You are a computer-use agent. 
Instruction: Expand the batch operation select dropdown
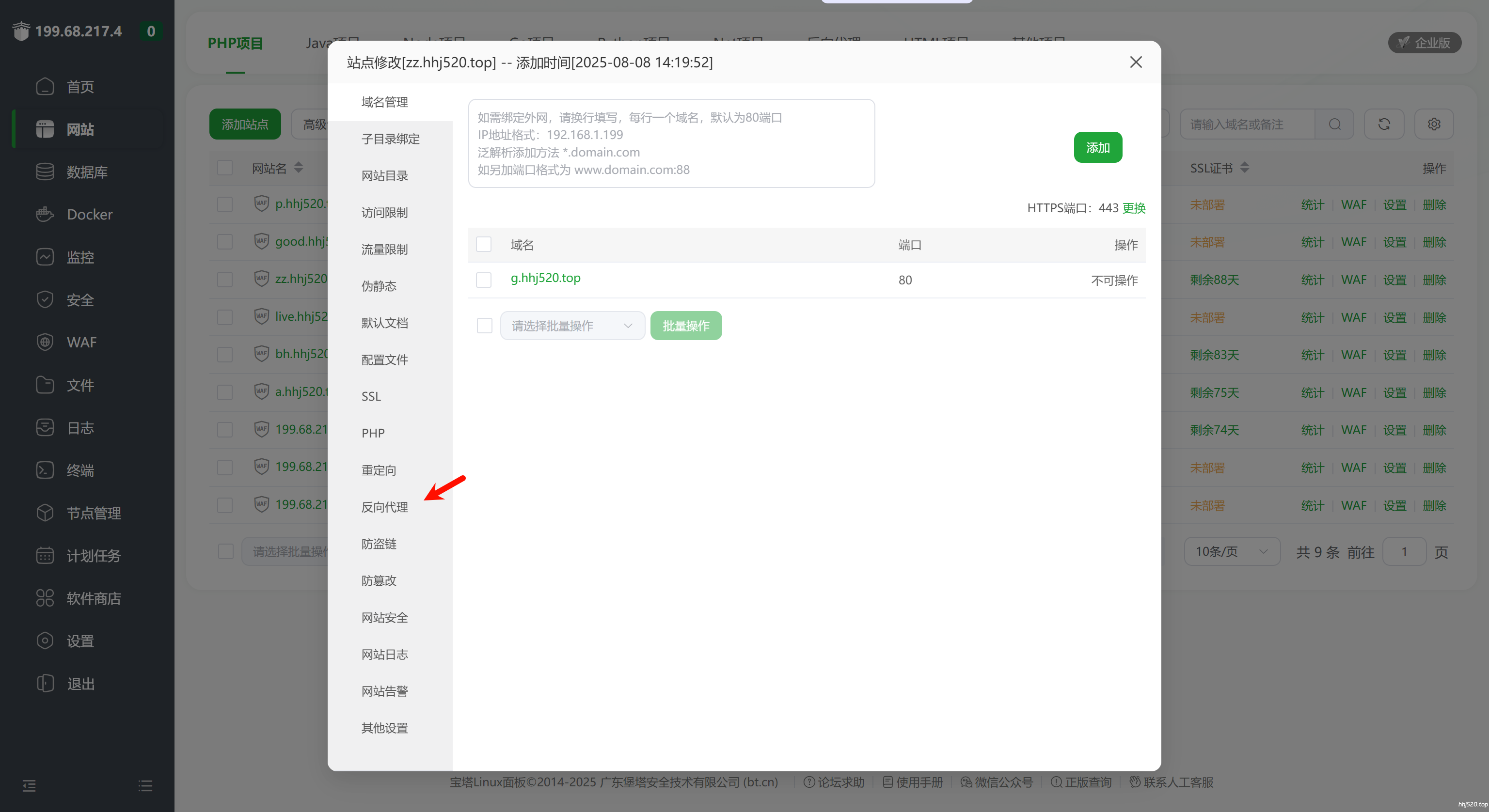[x=572, y=326]
